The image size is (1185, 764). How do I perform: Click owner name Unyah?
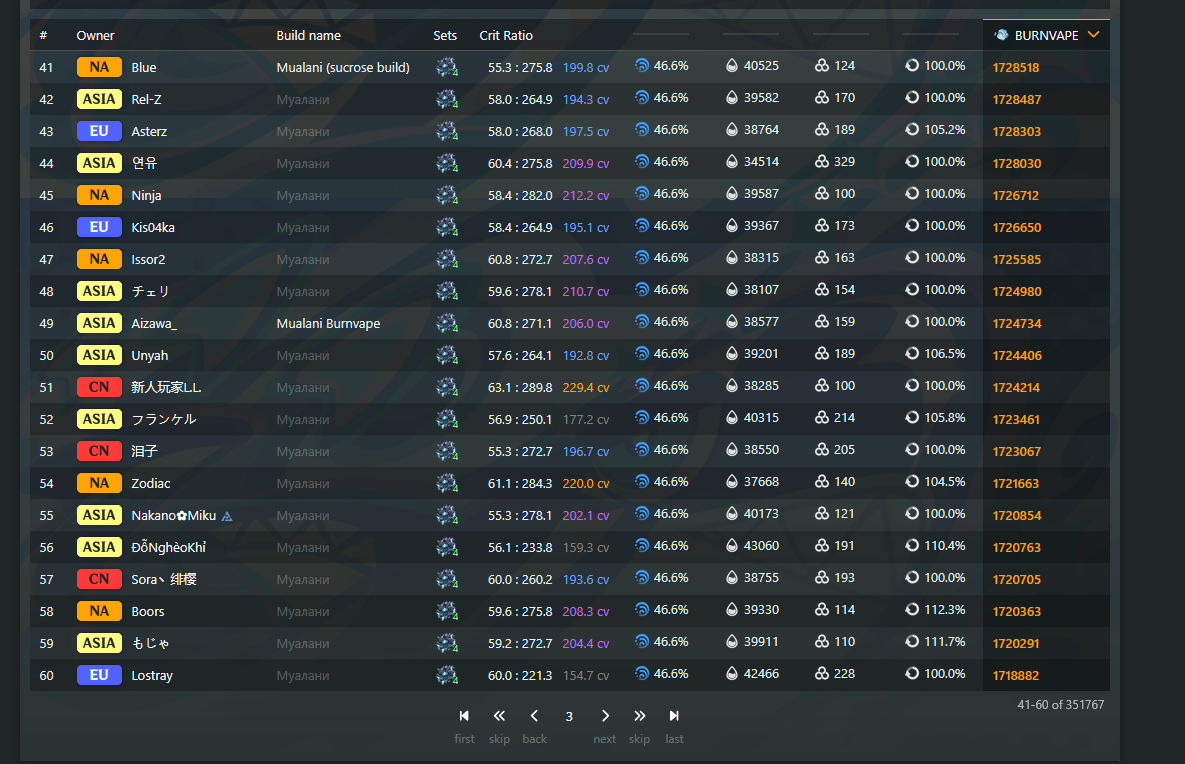(150, 355)
